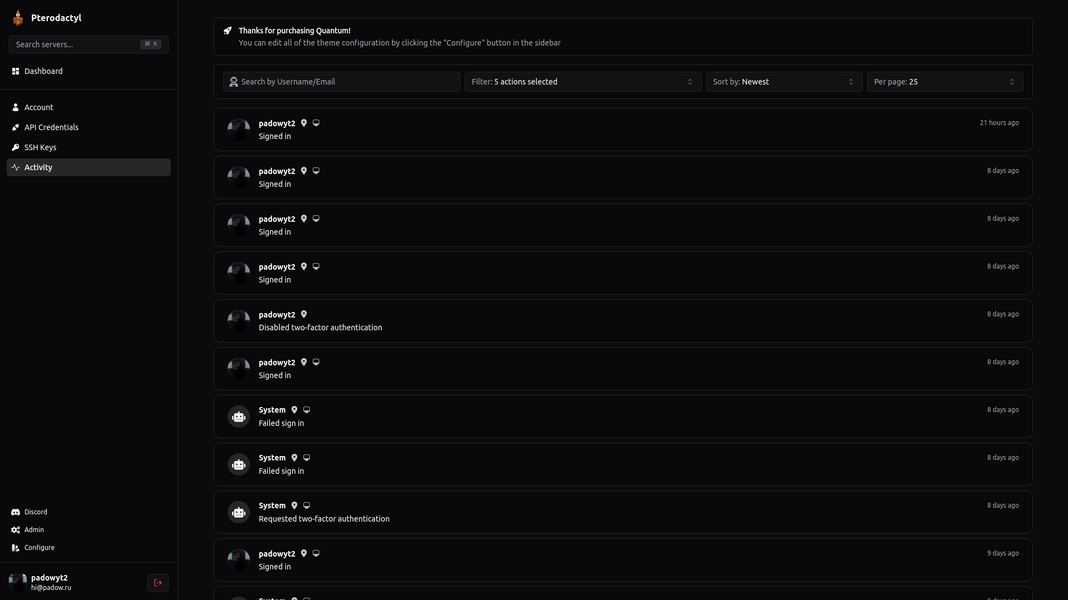Expand the Per page 25 dropdown
Screen dimensions: 1068x600
pyautogui.click(x=944, y=82)
